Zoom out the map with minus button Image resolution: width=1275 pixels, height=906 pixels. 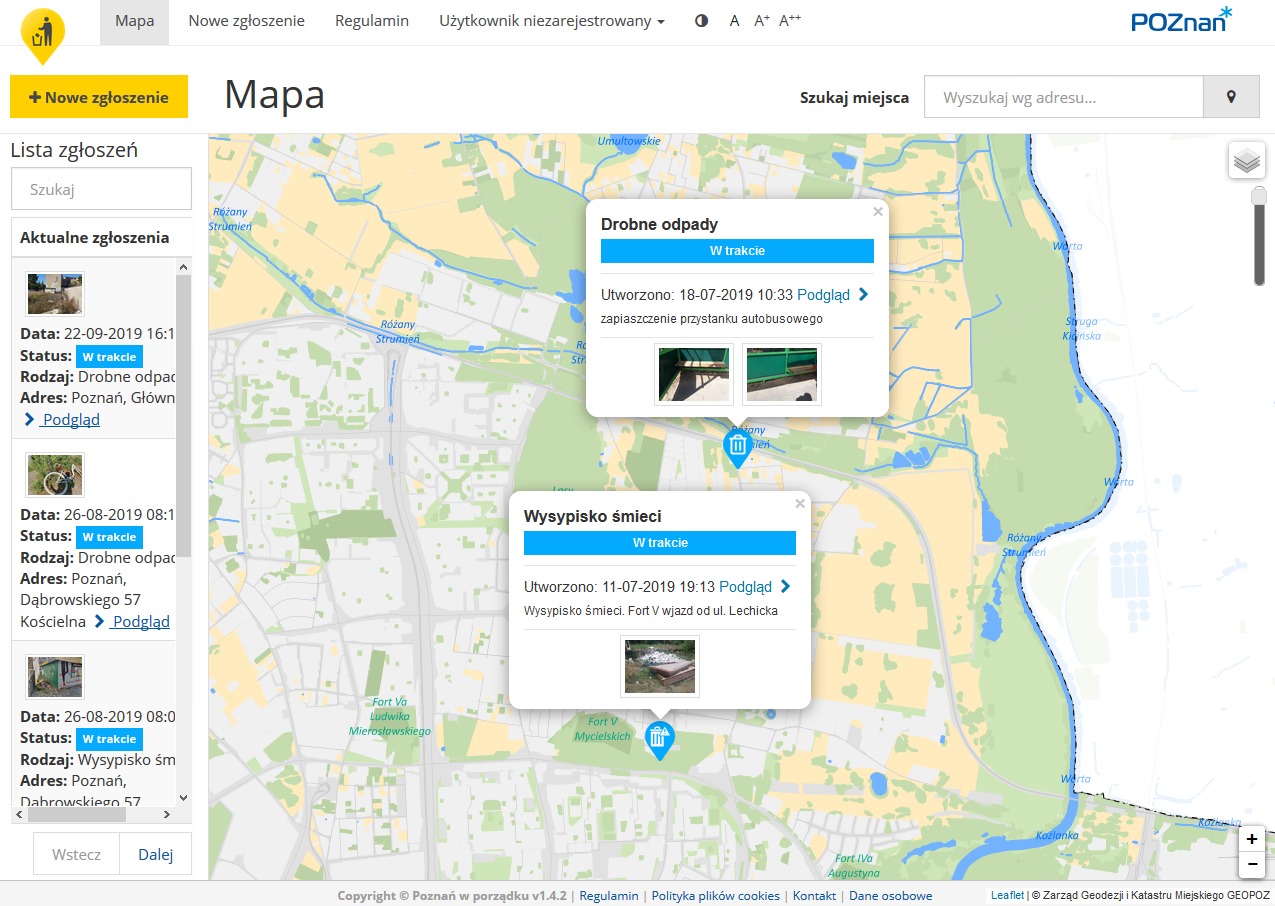click(1251, 864)
